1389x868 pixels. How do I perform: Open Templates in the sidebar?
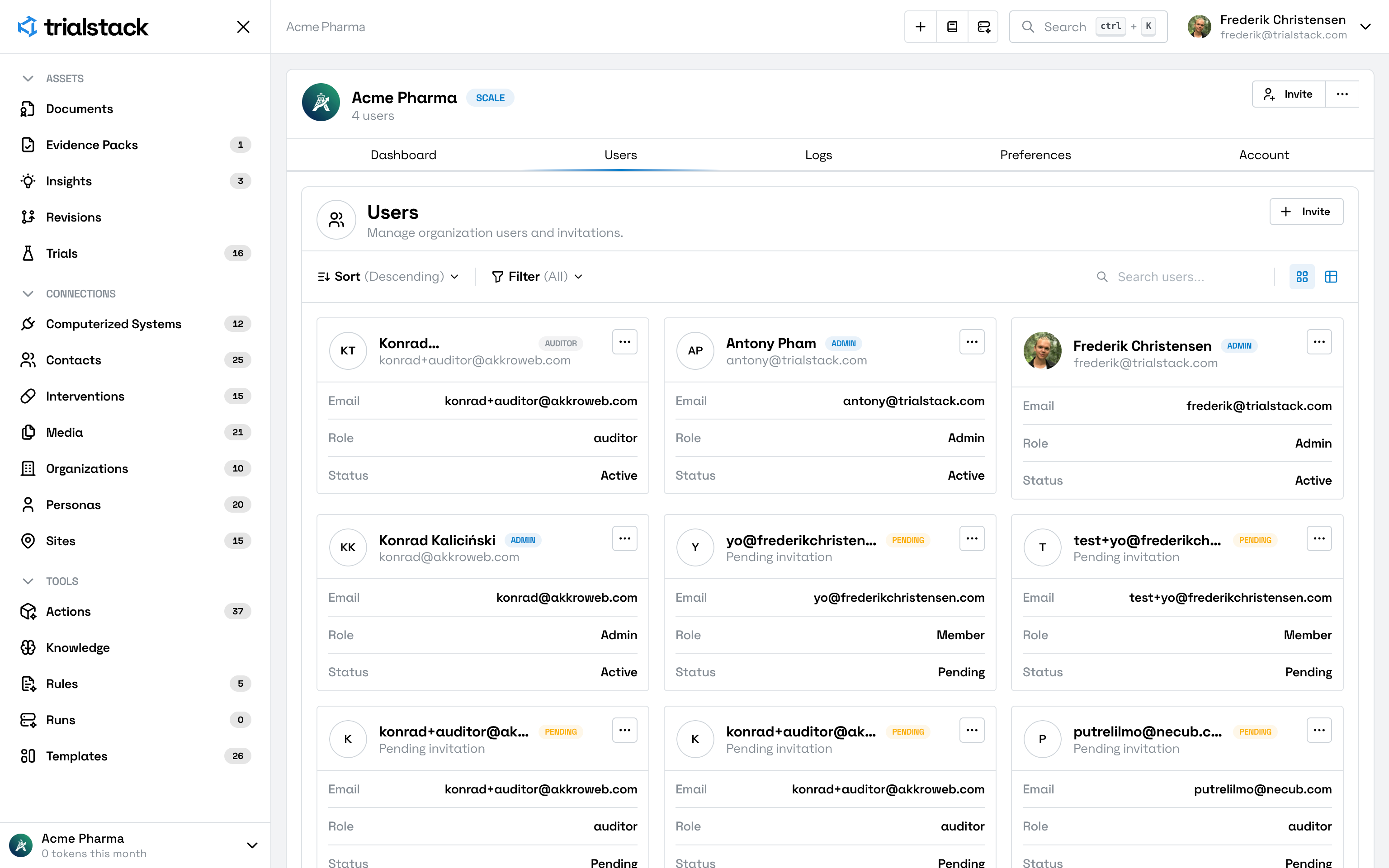(136, 756)
